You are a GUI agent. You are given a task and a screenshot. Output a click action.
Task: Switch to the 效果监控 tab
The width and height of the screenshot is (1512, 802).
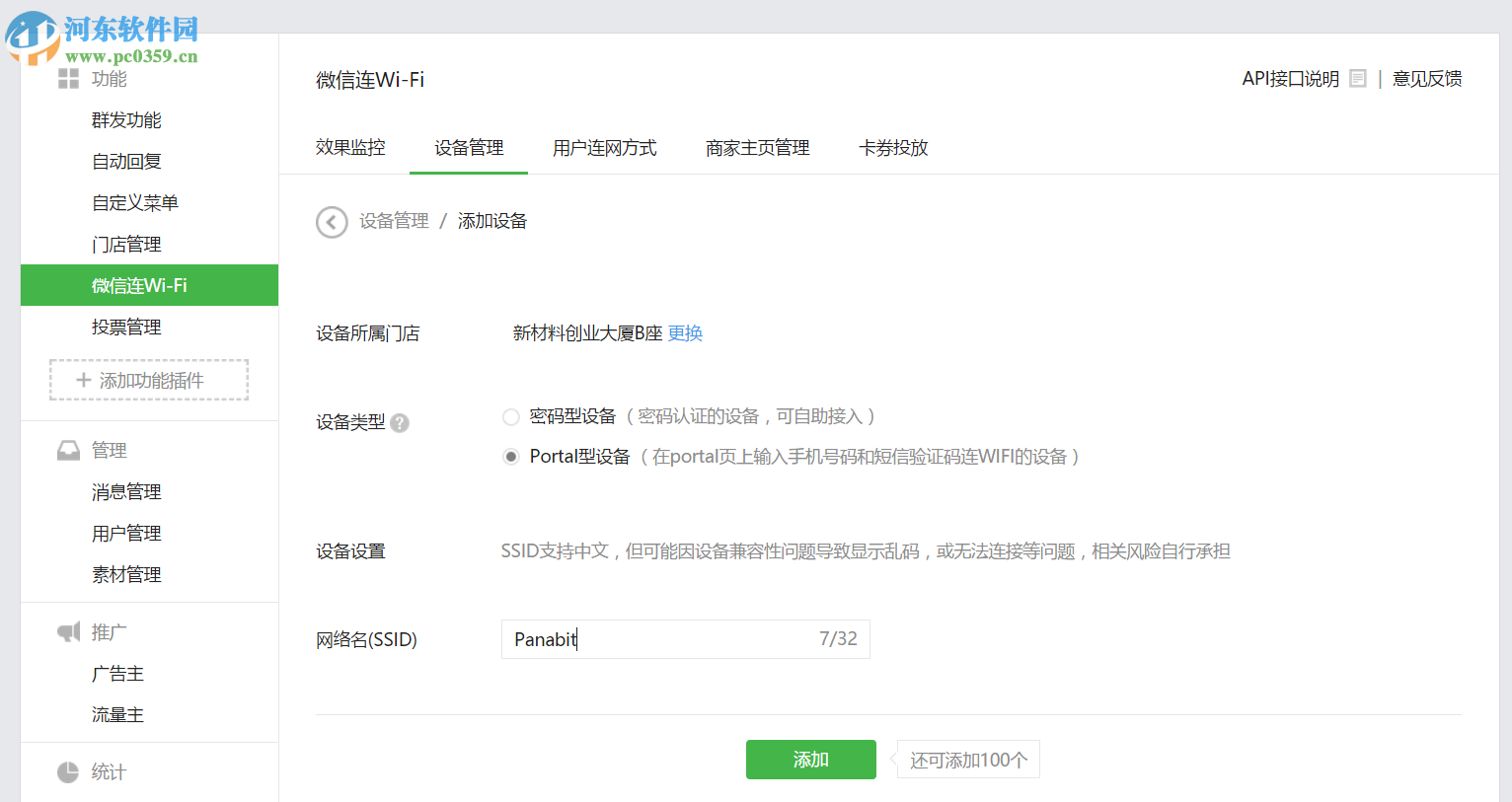tap(349, 147)
